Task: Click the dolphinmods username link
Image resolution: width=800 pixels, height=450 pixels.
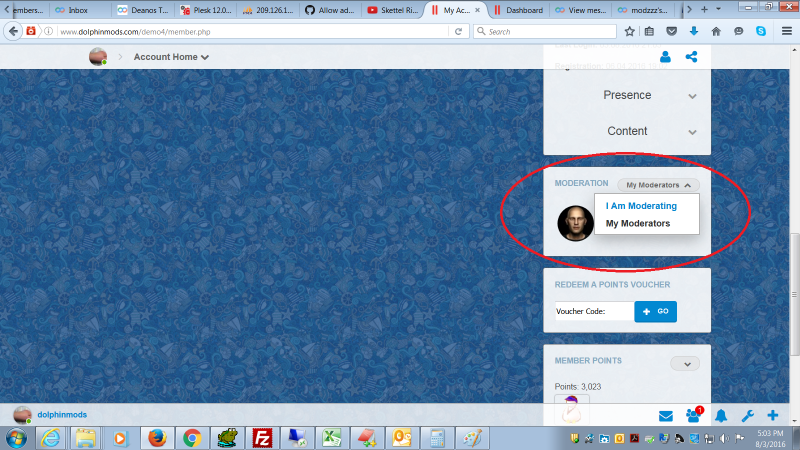Action: click(62, 415)
